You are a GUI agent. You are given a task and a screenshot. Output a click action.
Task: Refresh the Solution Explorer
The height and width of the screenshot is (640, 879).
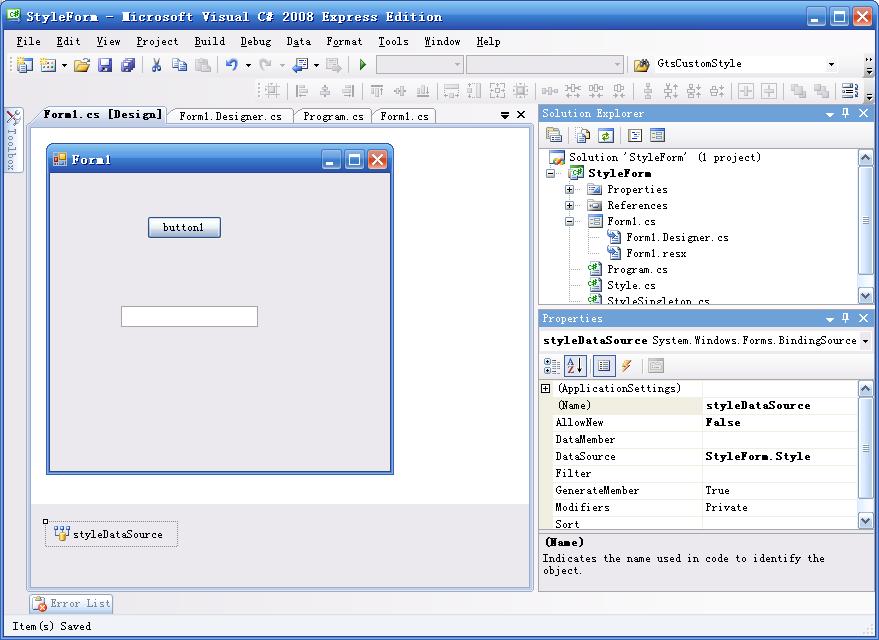pos(606,135)
